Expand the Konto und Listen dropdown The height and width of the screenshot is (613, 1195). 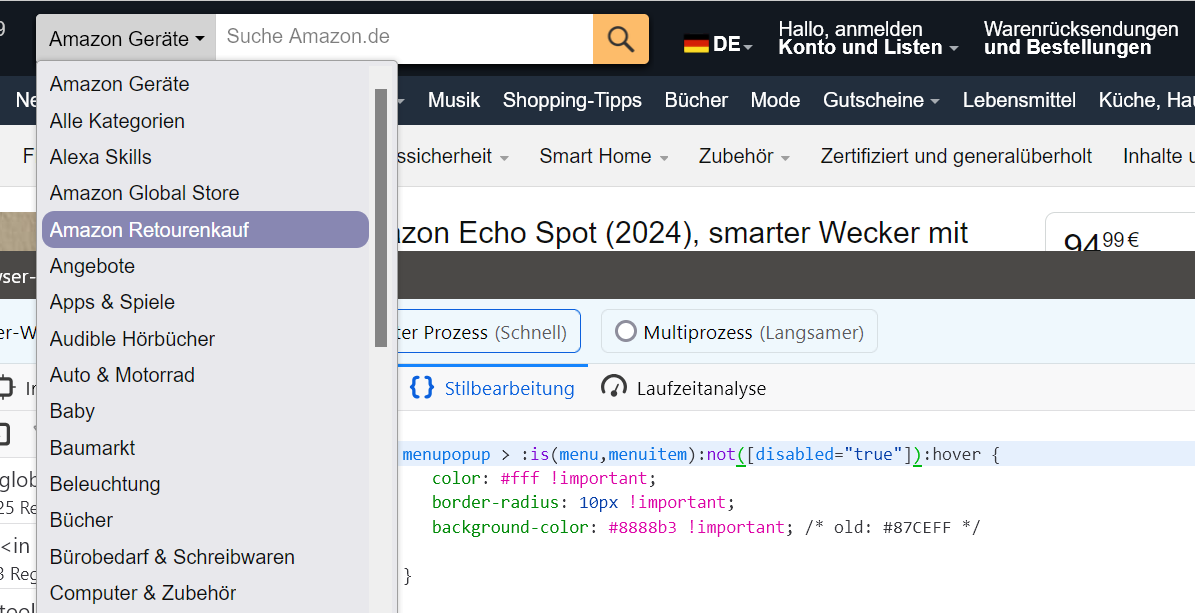954,48
